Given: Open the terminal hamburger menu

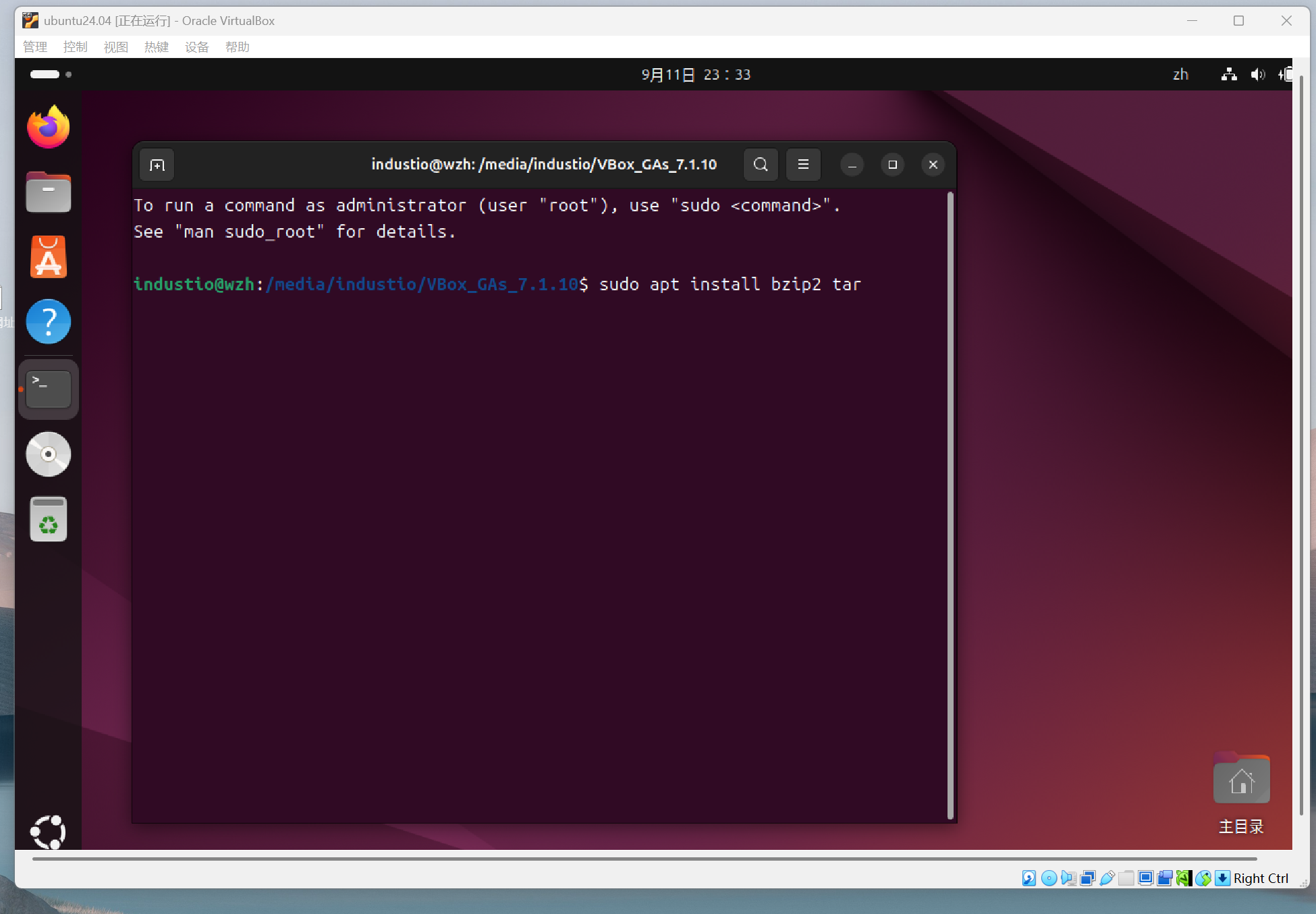Looking at the screenshot, I should click(803, 165).
